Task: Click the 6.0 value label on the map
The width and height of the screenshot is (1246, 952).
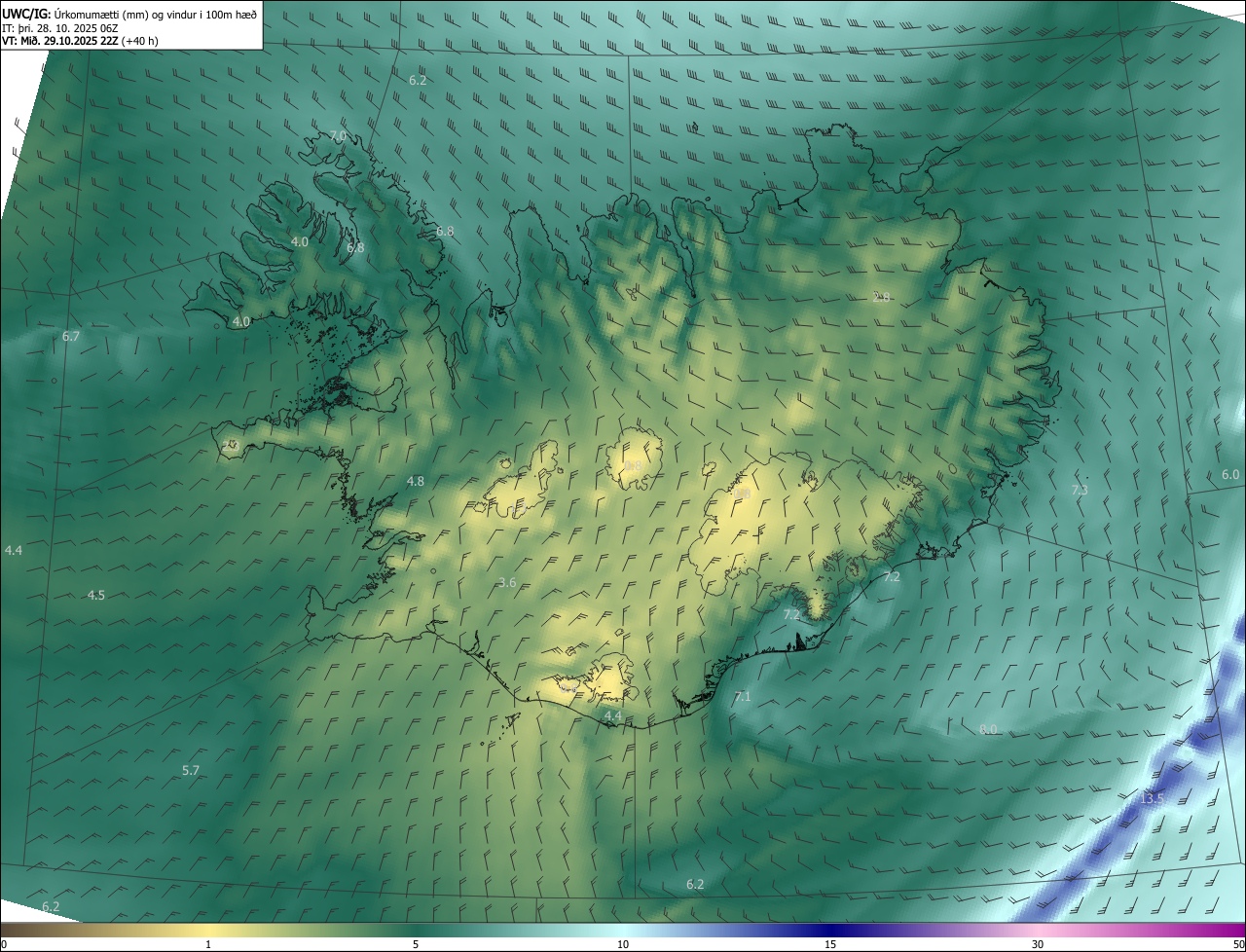Action: [1230, 474]
